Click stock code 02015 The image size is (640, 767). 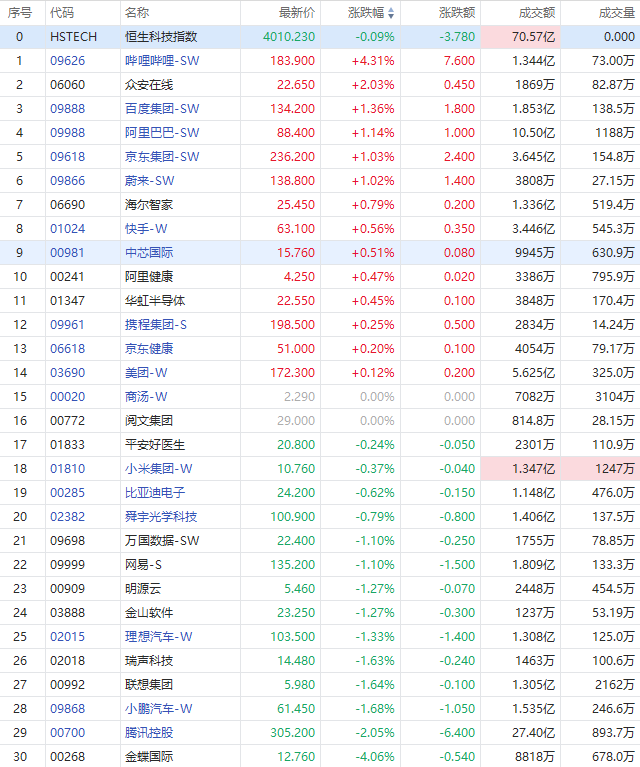point(68,636)
